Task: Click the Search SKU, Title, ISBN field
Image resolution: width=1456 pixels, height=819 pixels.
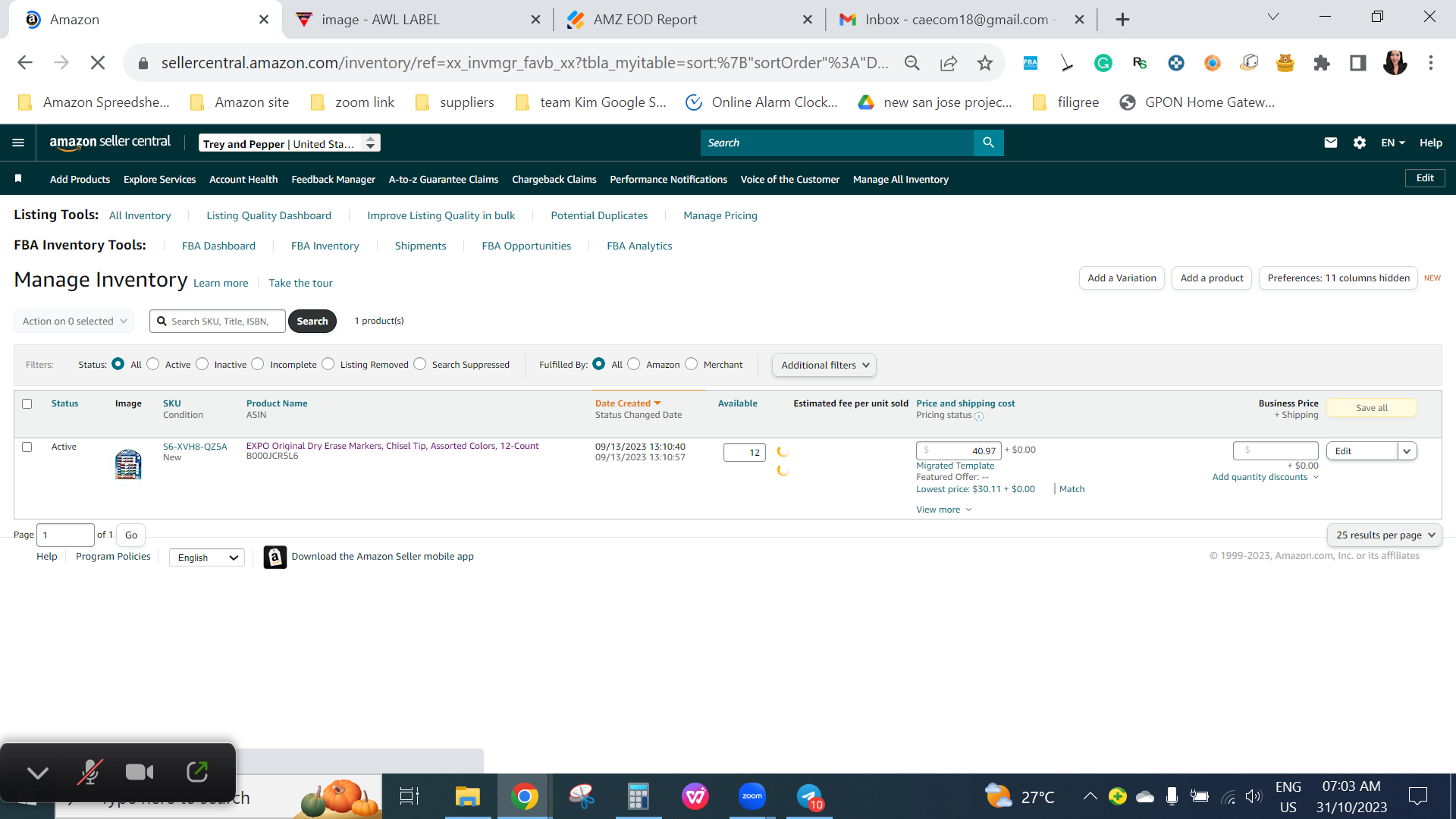Action: point(218,322)
